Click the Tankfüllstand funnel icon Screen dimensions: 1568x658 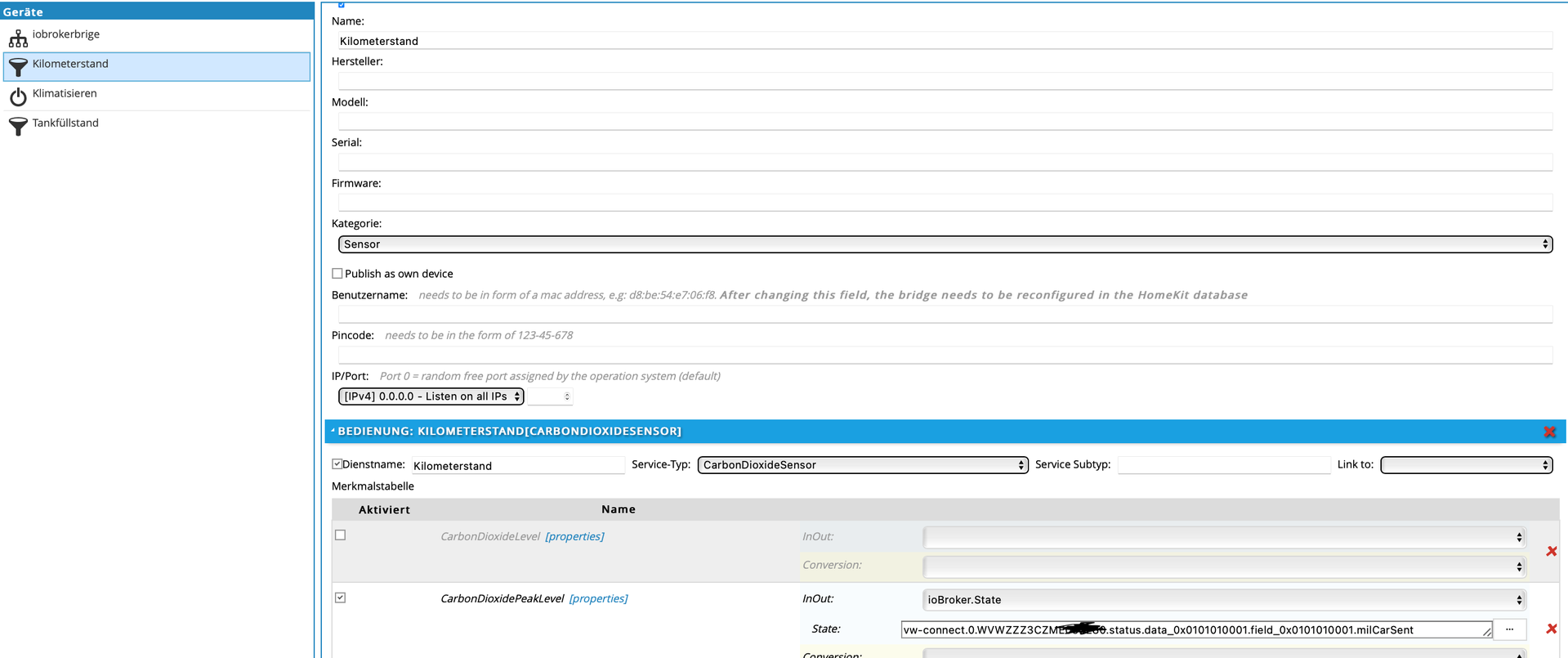click(x=18, y=126)
